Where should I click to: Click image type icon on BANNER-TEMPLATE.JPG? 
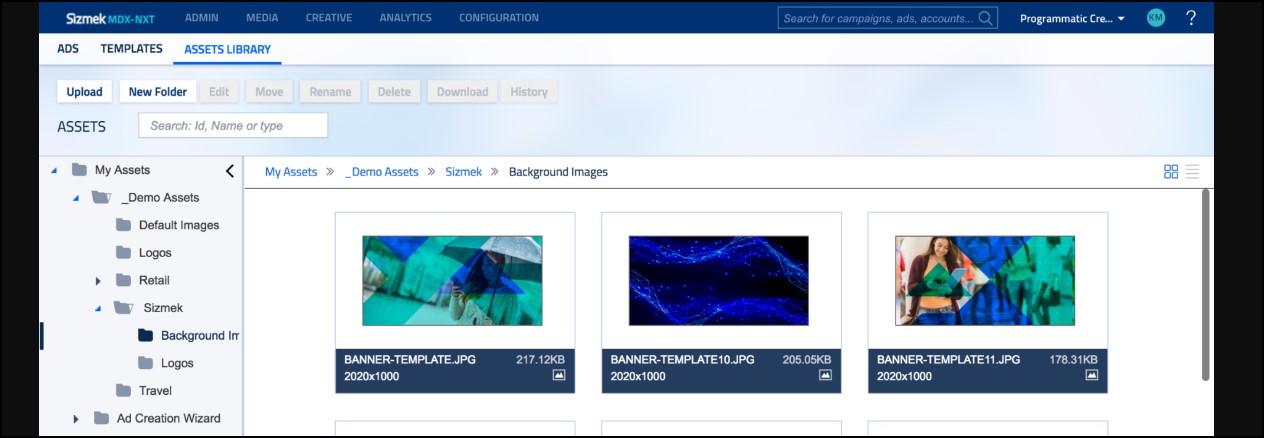point(559,376)
